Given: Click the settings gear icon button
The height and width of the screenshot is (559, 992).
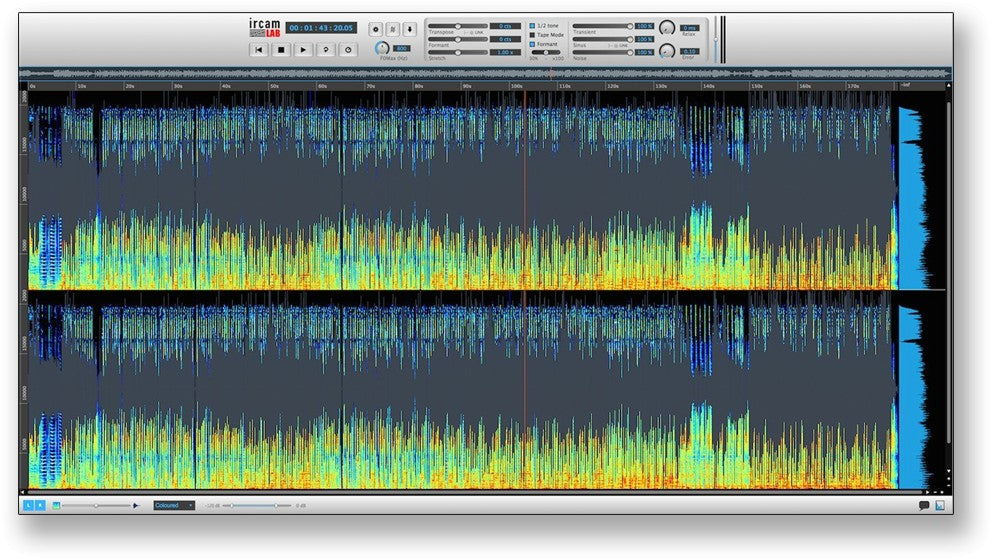Looking at the screenshot, I should coord(376,29).
